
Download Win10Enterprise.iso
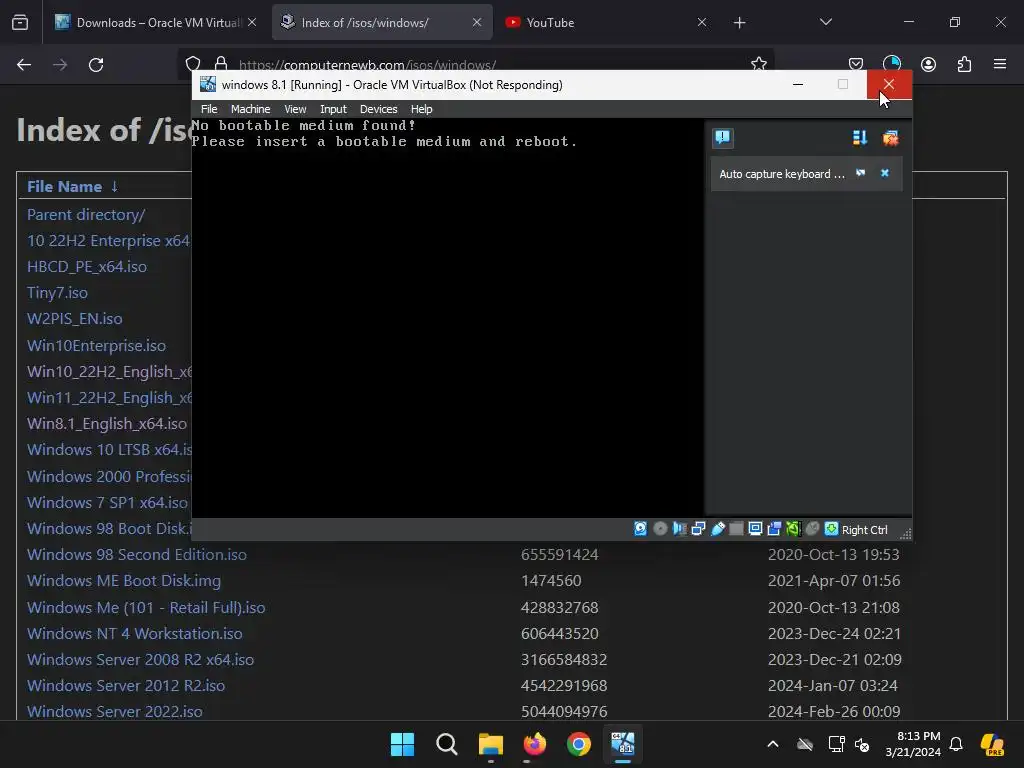point(97,345)
